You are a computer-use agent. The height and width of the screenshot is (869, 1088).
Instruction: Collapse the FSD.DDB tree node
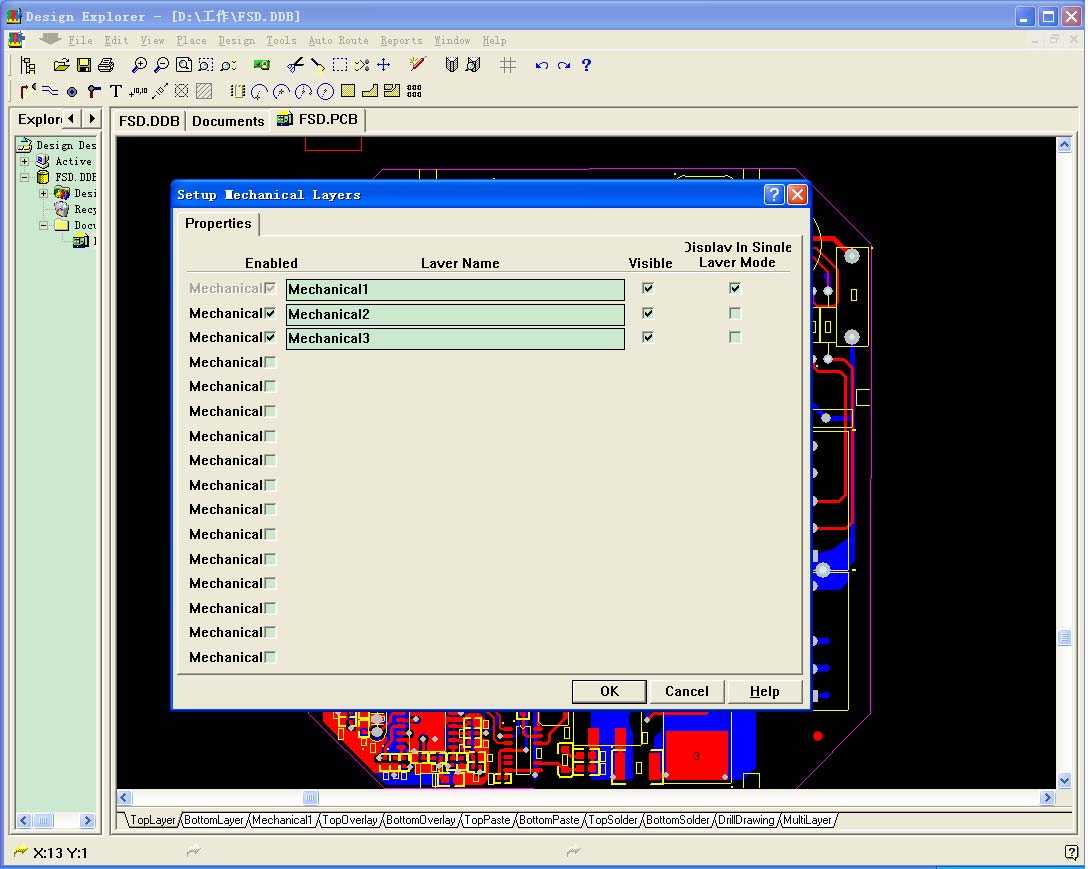(x=24, y=177)
